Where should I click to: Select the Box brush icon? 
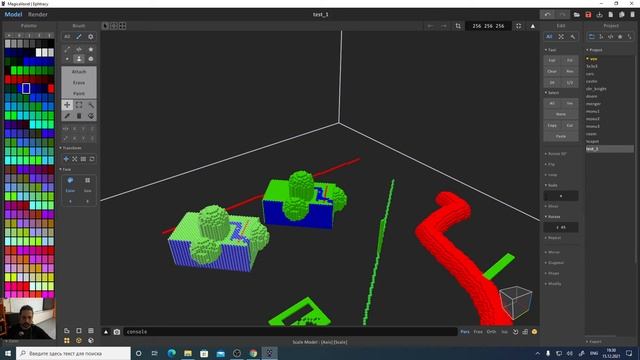point(91,59)
